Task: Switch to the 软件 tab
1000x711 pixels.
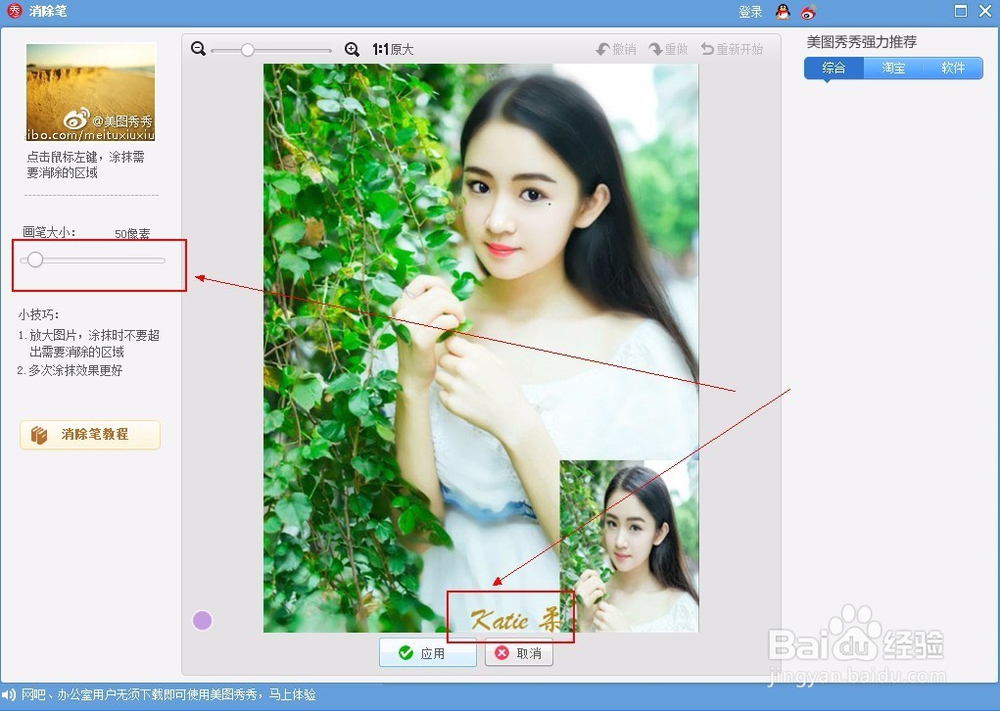Action: (x=954, y=68)
